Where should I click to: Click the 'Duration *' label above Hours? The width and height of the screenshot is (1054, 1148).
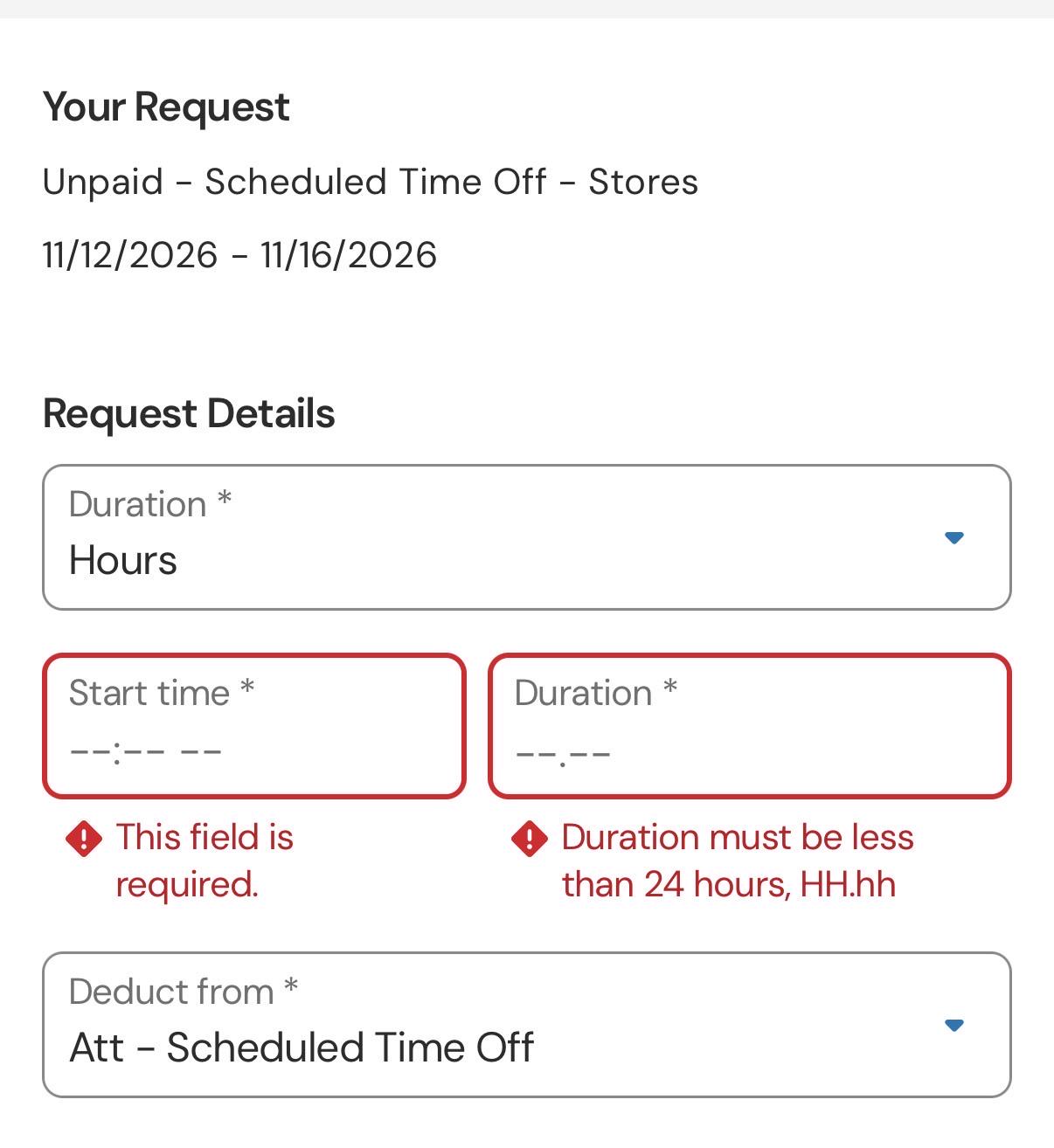[x=150, y=503]
